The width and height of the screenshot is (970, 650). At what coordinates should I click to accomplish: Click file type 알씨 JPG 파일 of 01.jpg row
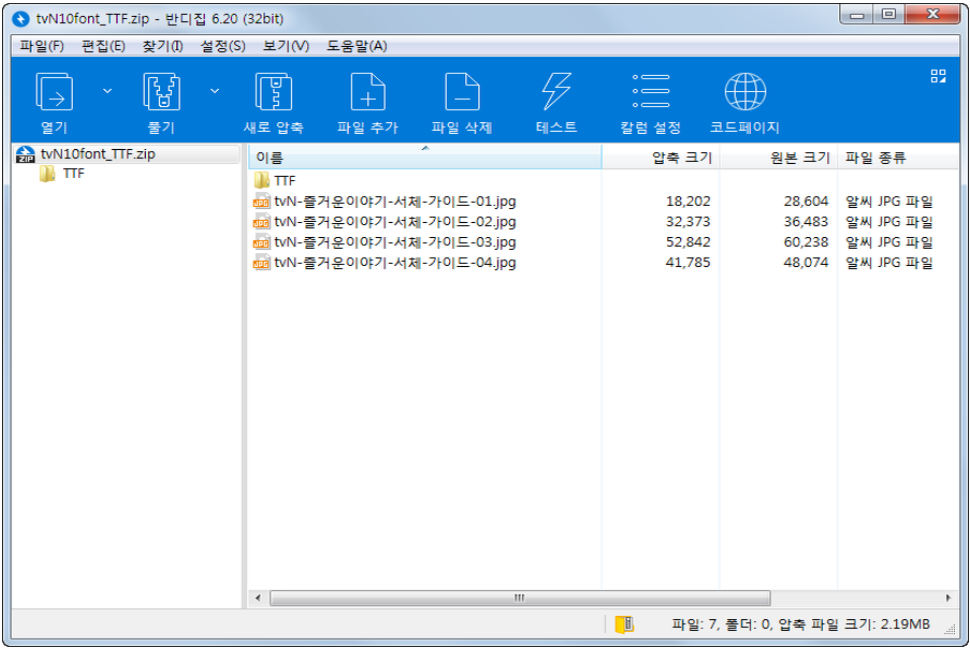click(x=889, y=202)
